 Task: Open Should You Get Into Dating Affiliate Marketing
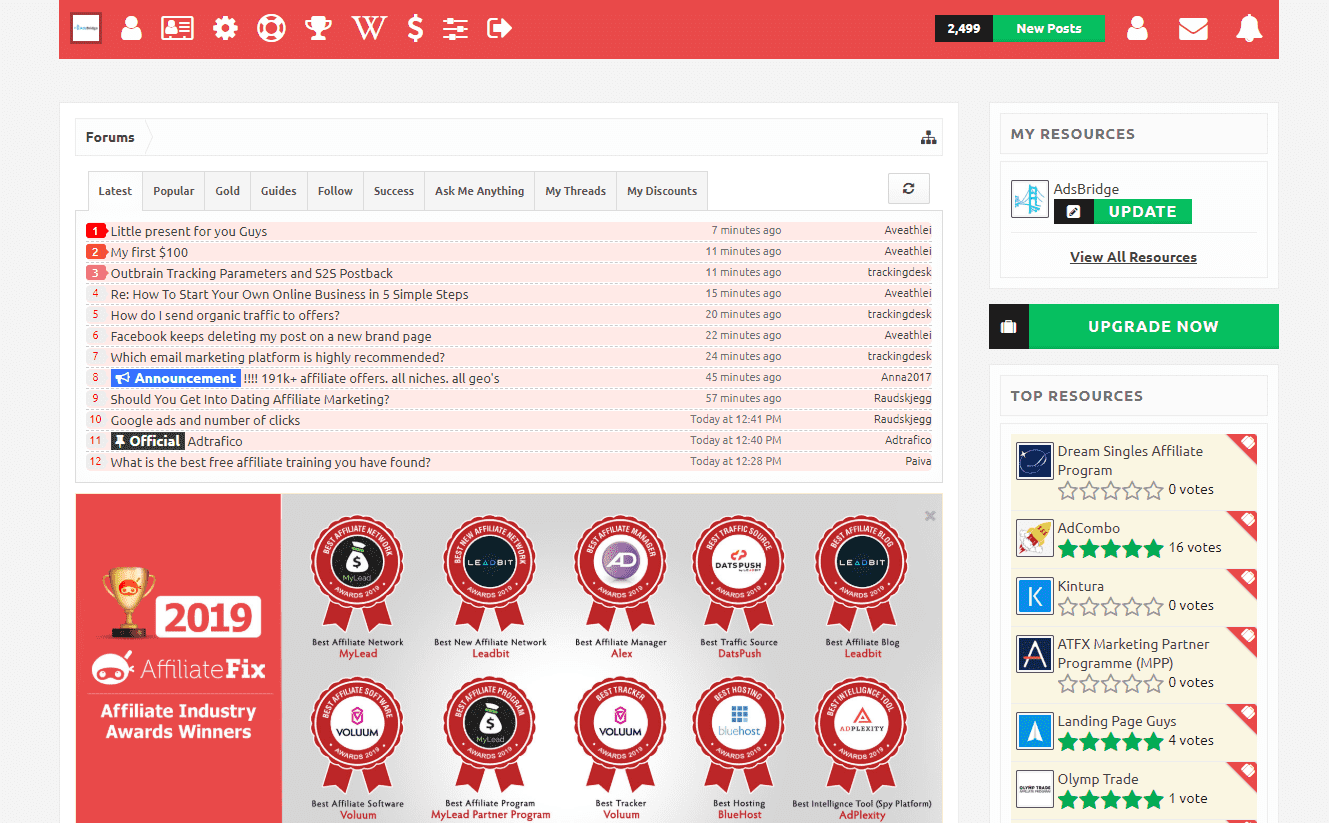[x=250, y=399]
